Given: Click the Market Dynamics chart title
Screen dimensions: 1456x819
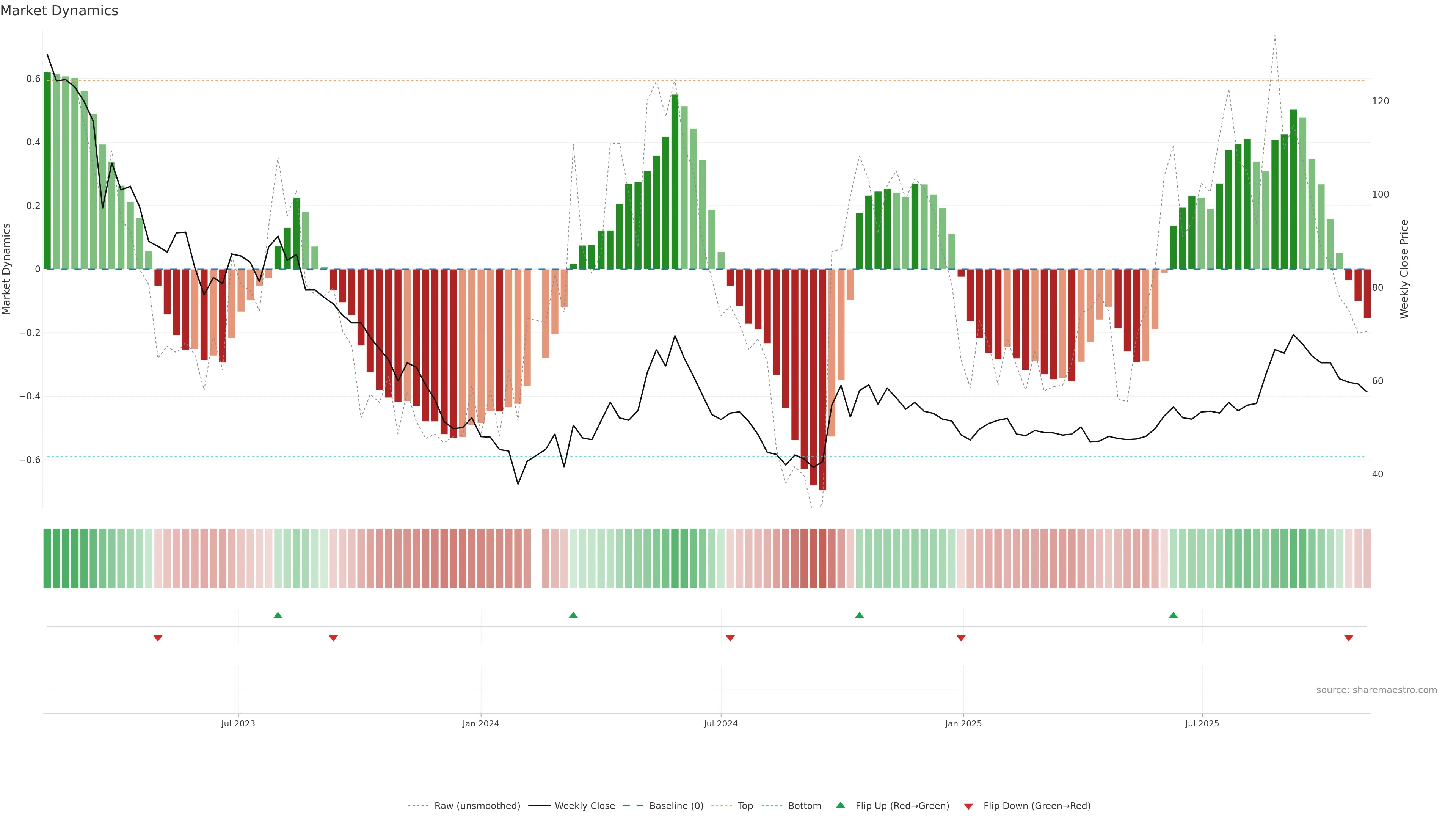Looking at the screenshot, I should (x=60, y=11).
